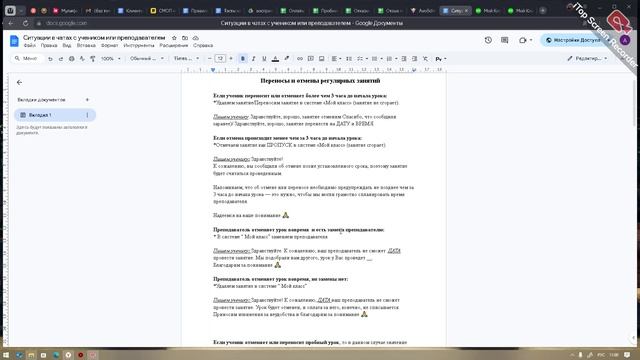
Task: Decrease the font size
Action: pos(209,59)
